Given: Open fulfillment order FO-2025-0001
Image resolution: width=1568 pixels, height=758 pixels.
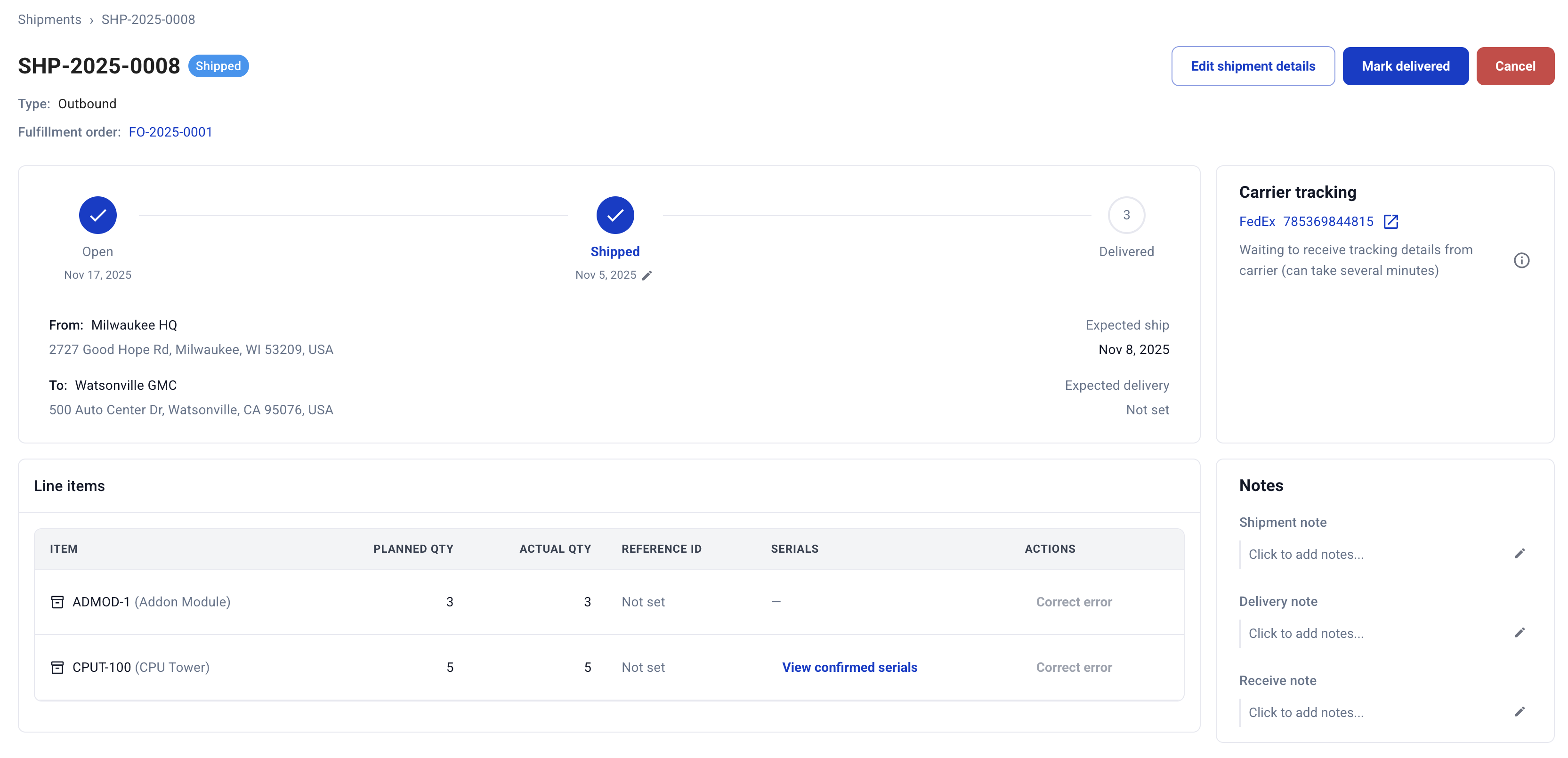Looking at the screenshot, I should coord(170,131).
